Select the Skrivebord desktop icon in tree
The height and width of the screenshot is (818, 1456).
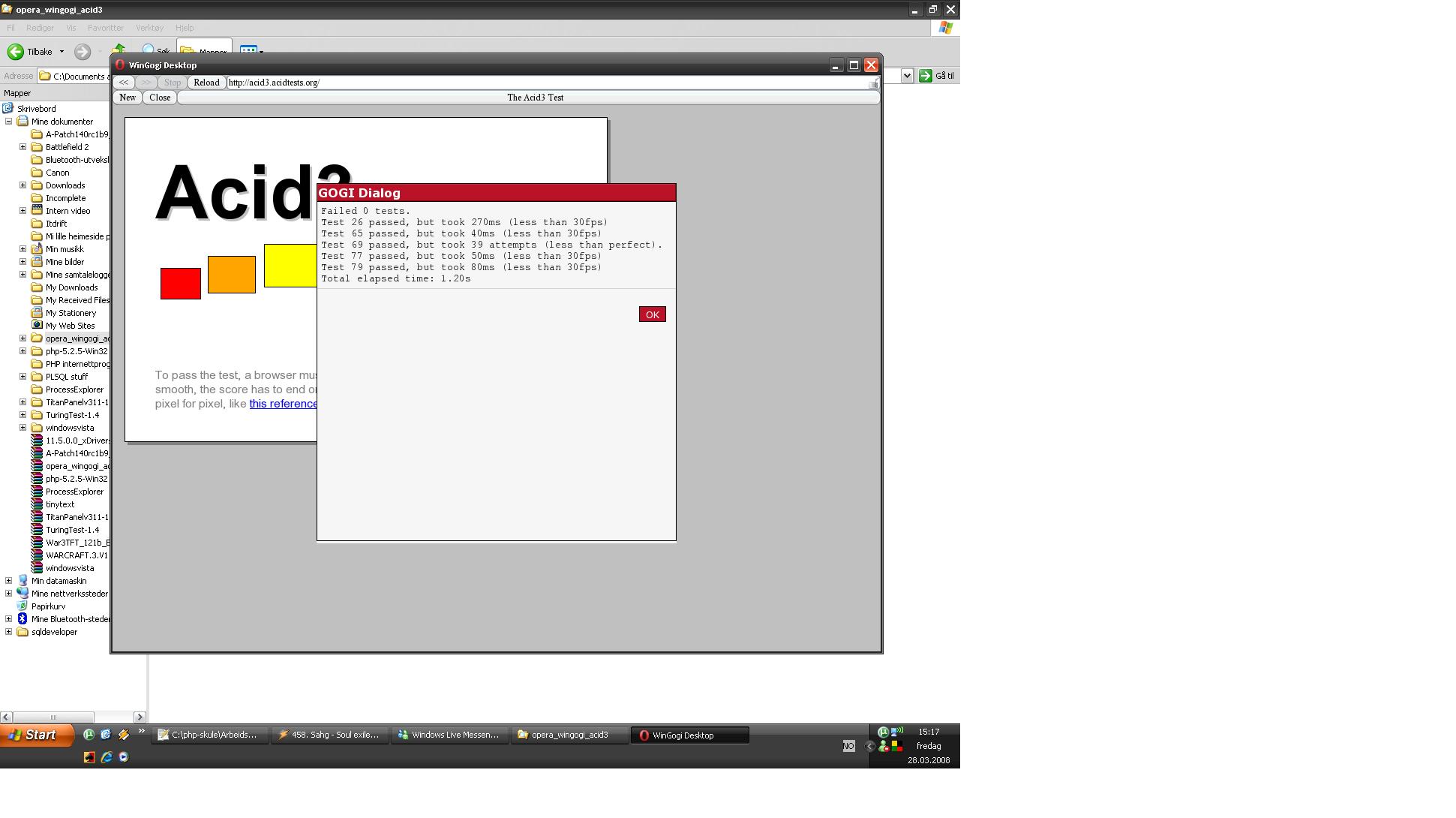point(8,109)
